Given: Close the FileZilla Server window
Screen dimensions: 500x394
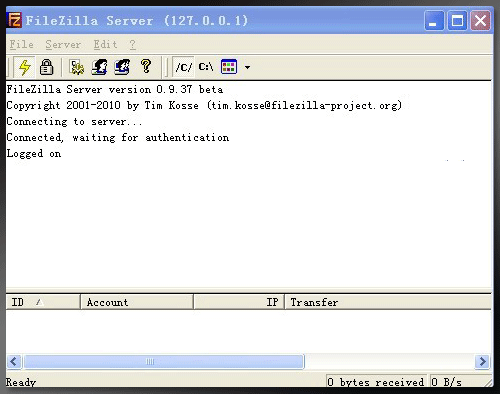Looking at the screenshot, I should (480, 21).
